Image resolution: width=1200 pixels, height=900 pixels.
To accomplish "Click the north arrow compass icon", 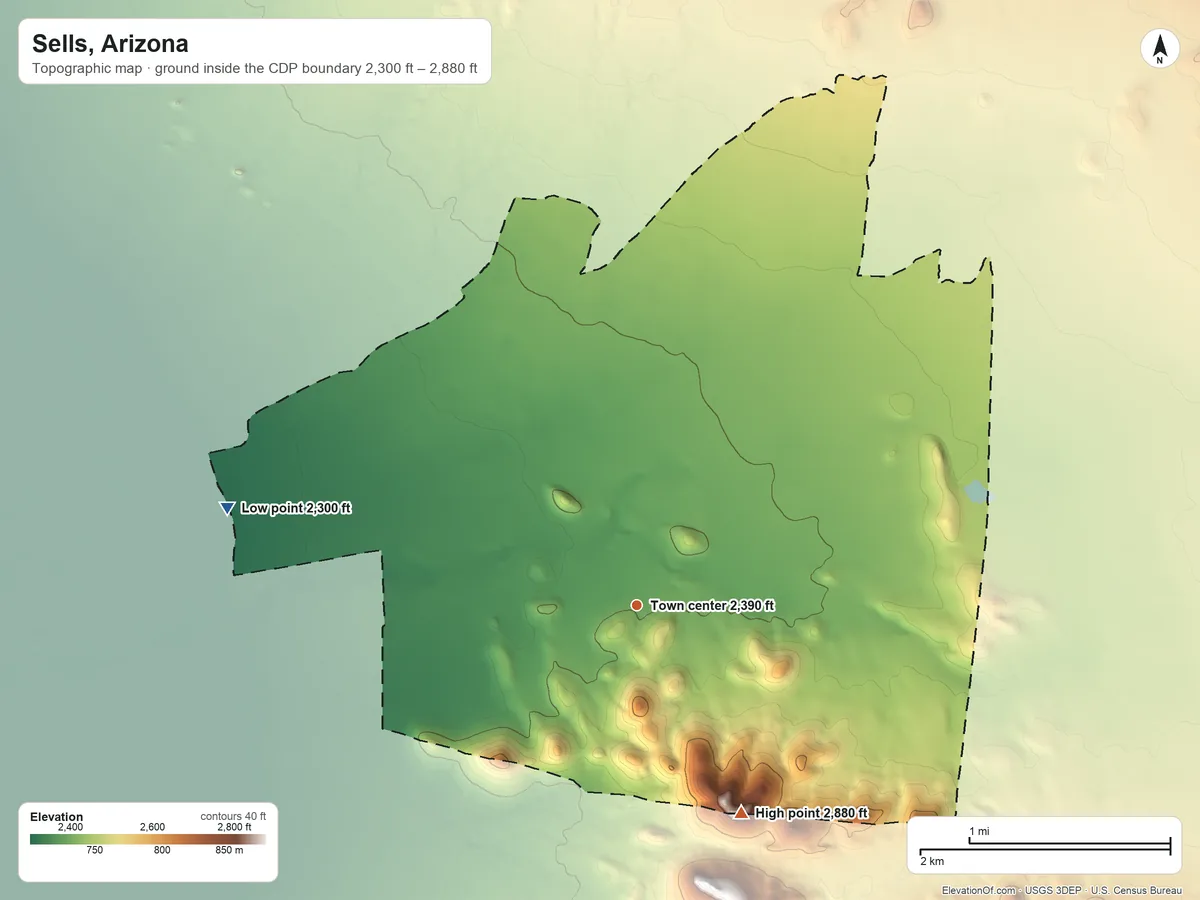I will tap(1159, 49).
